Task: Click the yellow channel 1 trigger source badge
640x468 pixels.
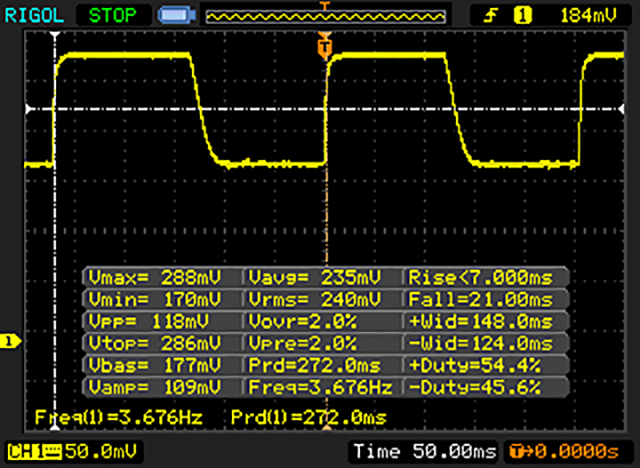Action: click(520, 15)
